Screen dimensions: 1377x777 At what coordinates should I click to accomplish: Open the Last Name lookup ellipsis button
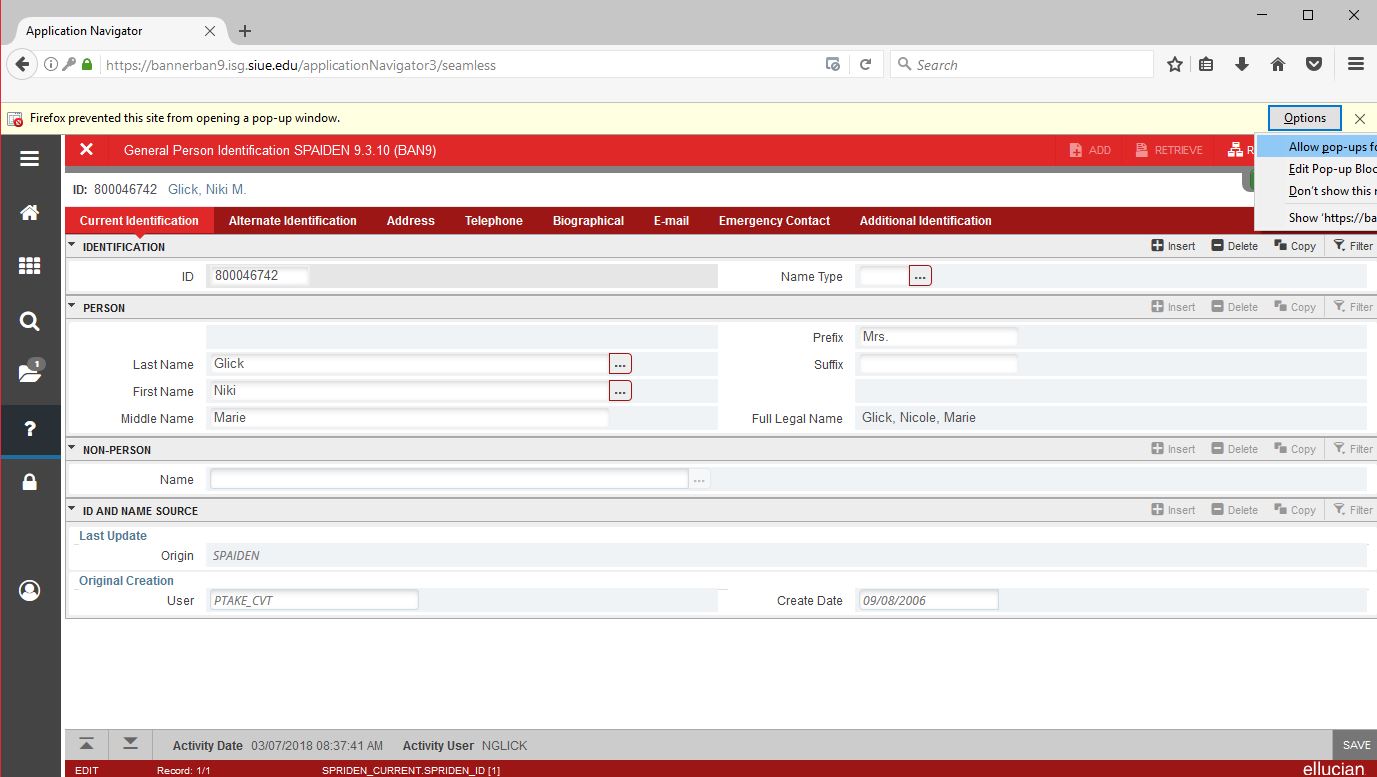point(620,364)
